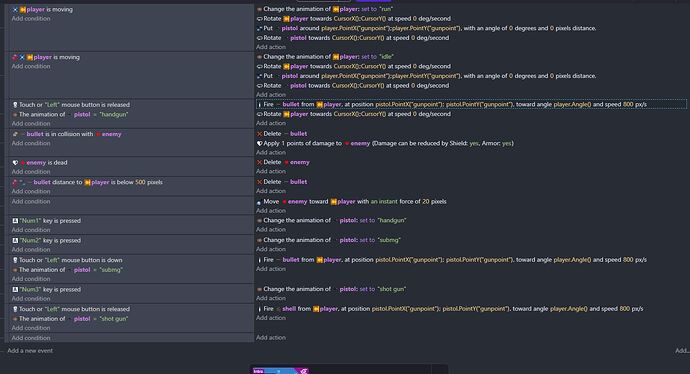
Task: Click health icon beside 'enemy is dead' condition
Action: [x=15, y=163]
